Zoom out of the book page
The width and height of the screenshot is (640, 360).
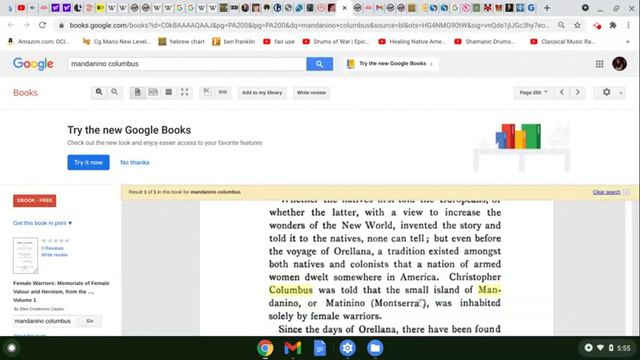115,92
